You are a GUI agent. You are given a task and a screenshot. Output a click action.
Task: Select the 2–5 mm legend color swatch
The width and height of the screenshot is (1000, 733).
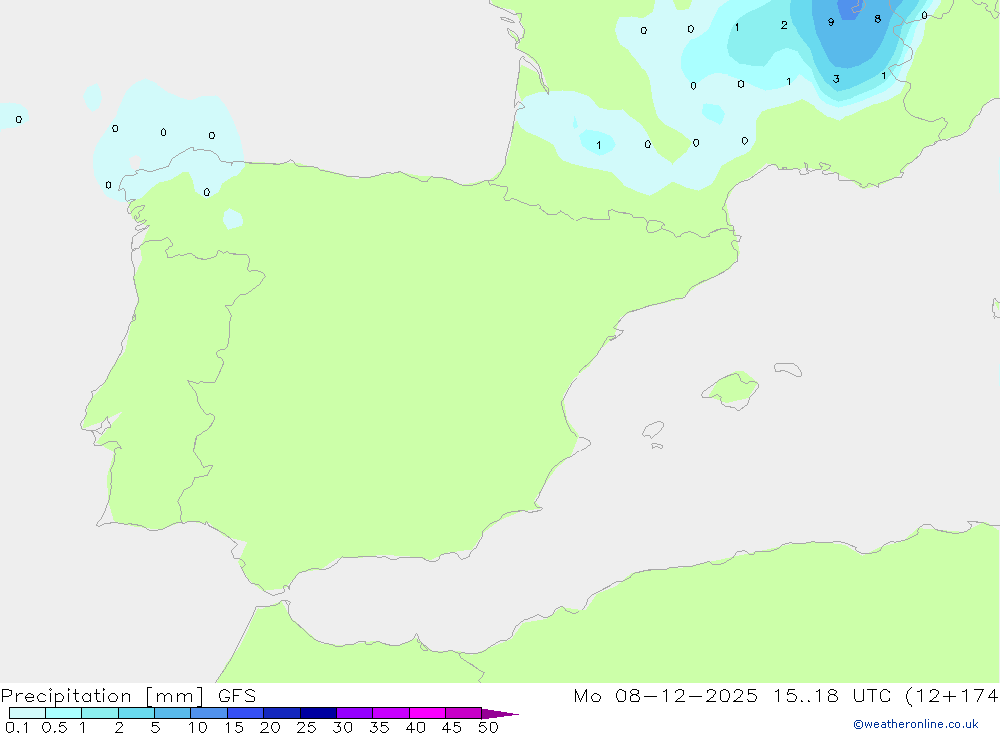tap(136, 713)
